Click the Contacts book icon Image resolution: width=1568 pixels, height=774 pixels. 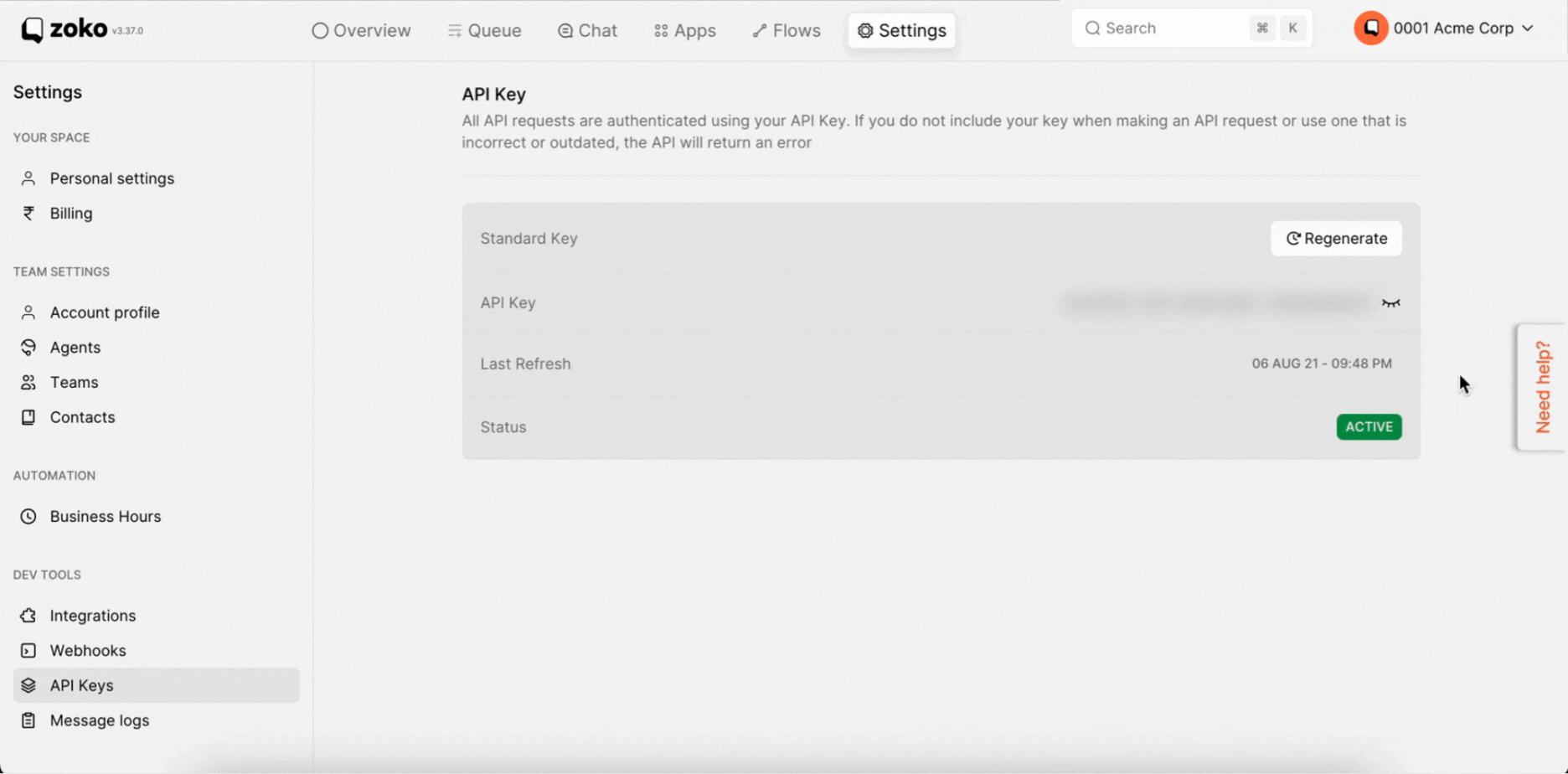[x=28, y=418]
